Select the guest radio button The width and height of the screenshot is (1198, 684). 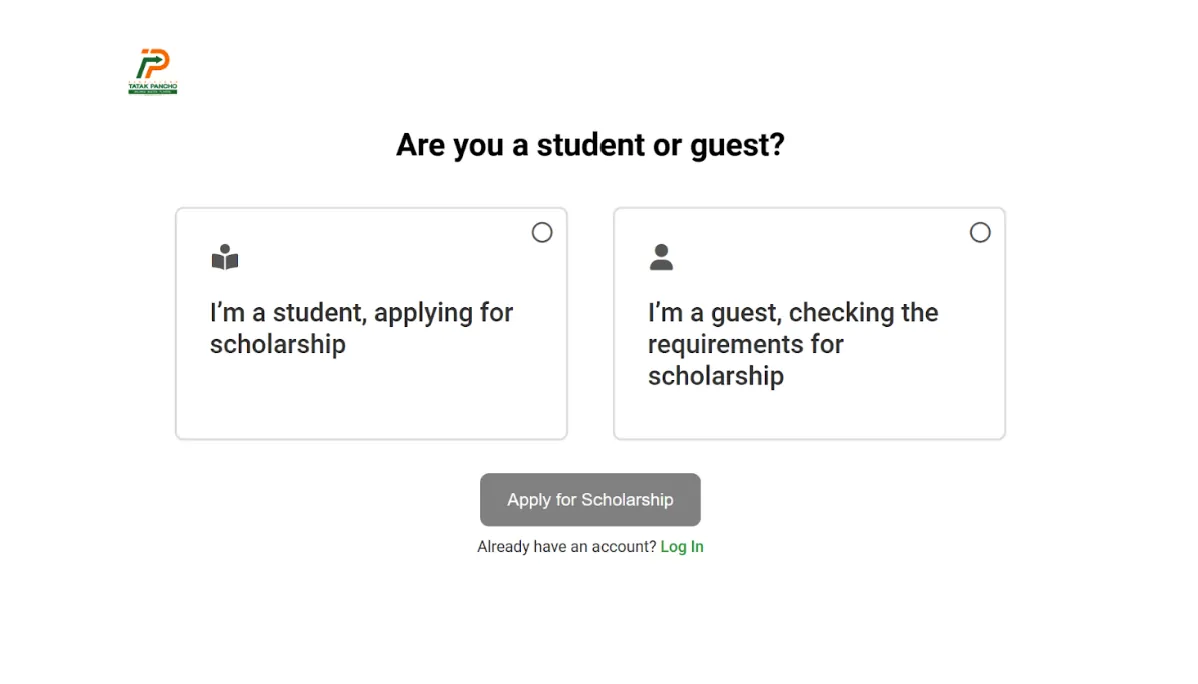click(x=980, y=232)
